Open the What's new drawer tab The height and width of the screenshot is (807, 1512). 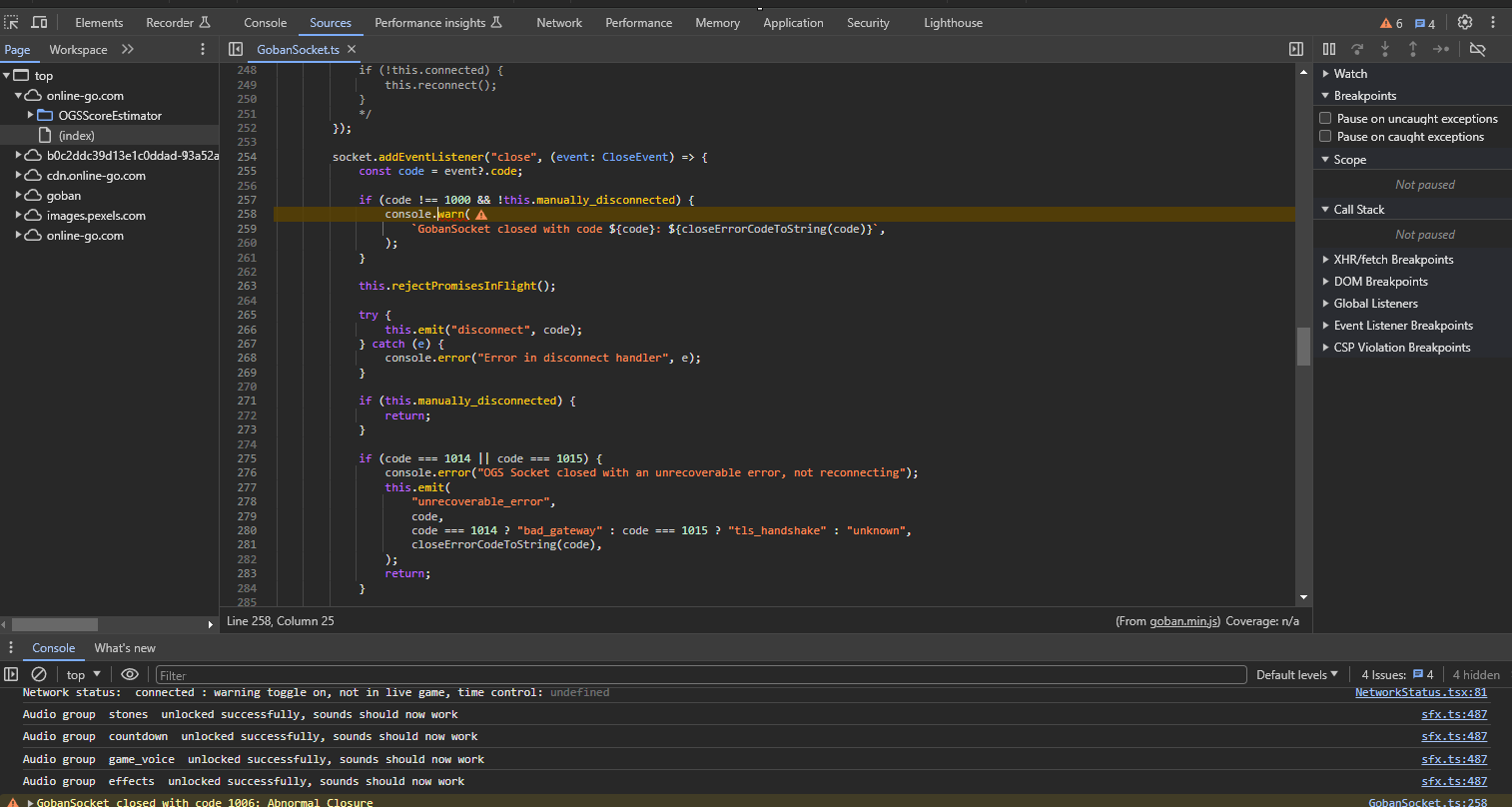125,648
